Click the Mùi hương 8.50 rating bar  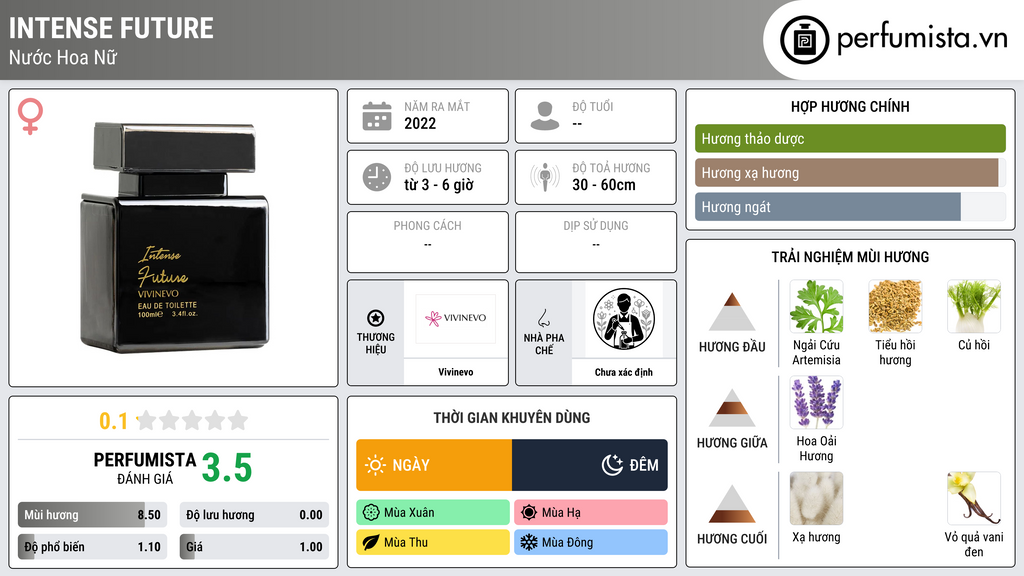pyautogui.click(x=92, y=515)
